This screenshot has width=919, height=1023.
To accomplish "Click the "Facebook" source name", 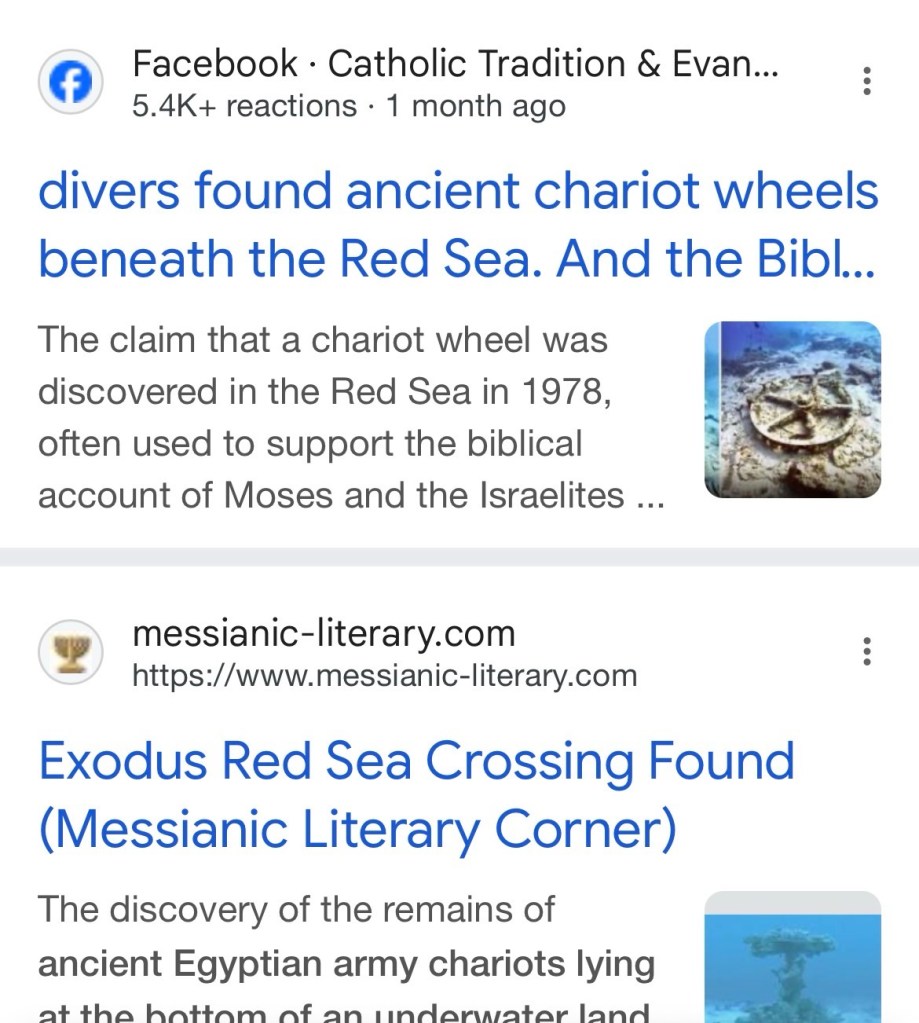I will point(215,64).
